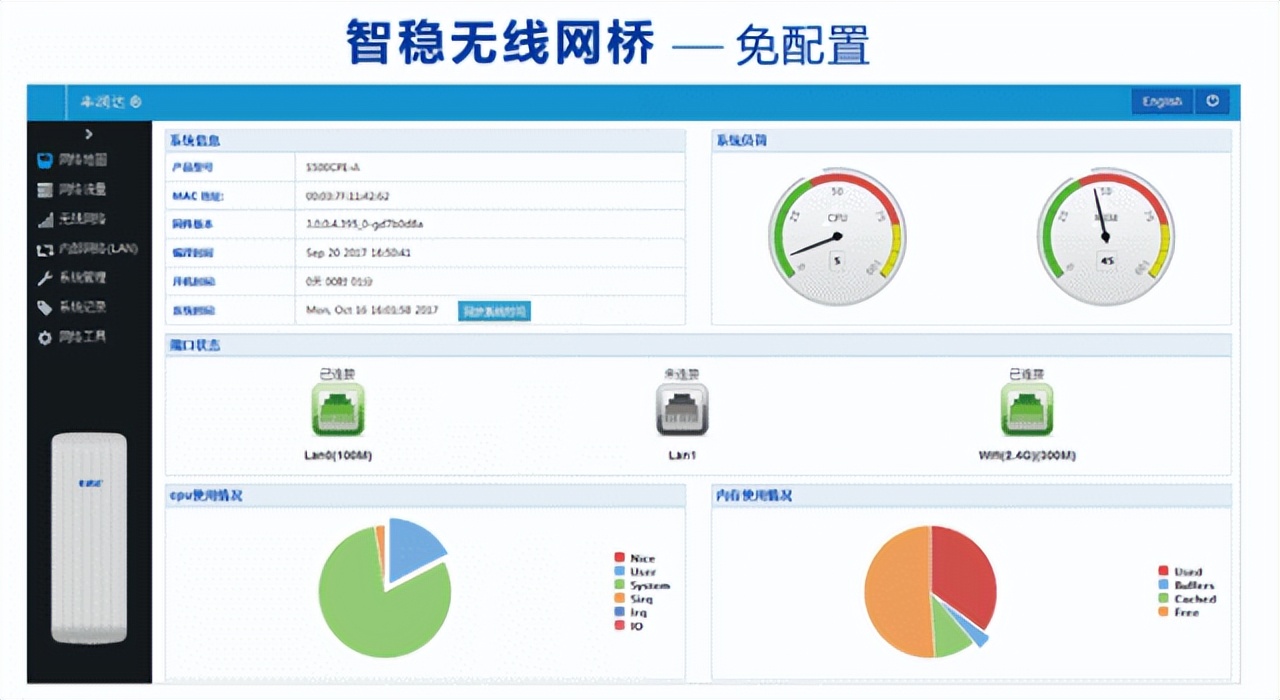Collapse the sidebar with the arrow chevron
Viewport: 1280px width, 700px height.
[x=89, y=134]
